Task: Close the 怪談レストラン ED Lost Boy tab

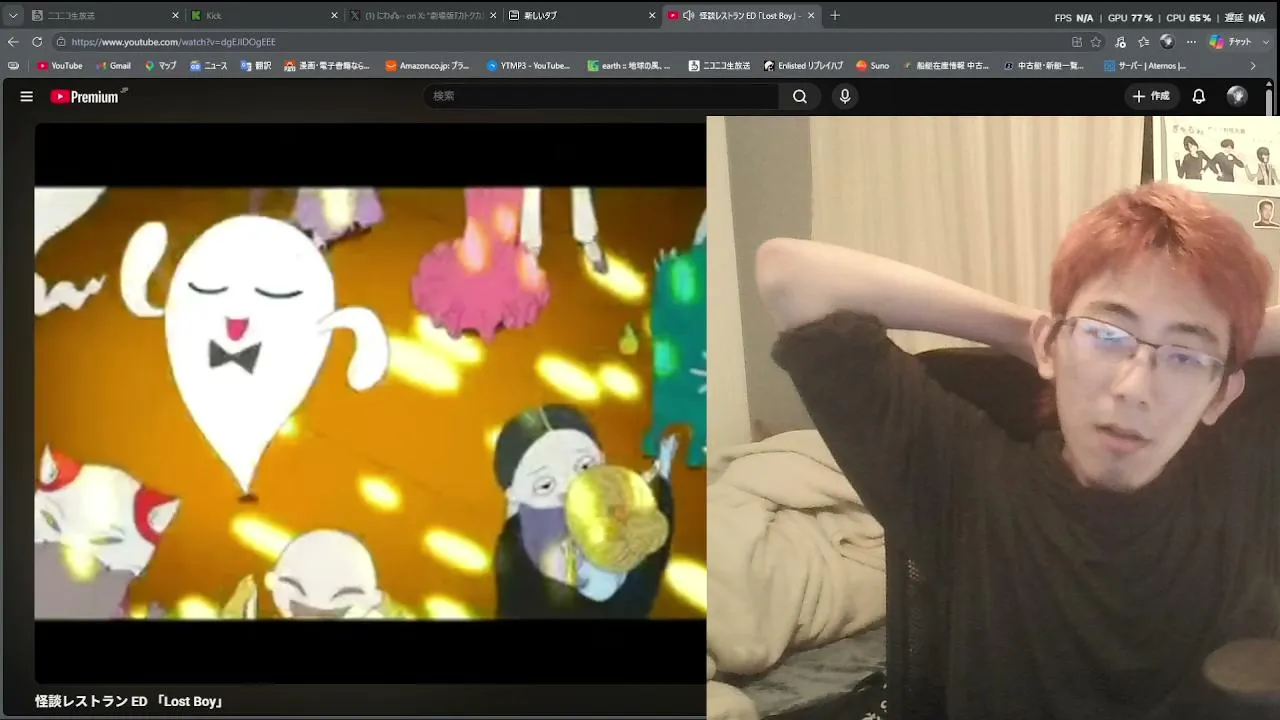Action: coord(811,16)
